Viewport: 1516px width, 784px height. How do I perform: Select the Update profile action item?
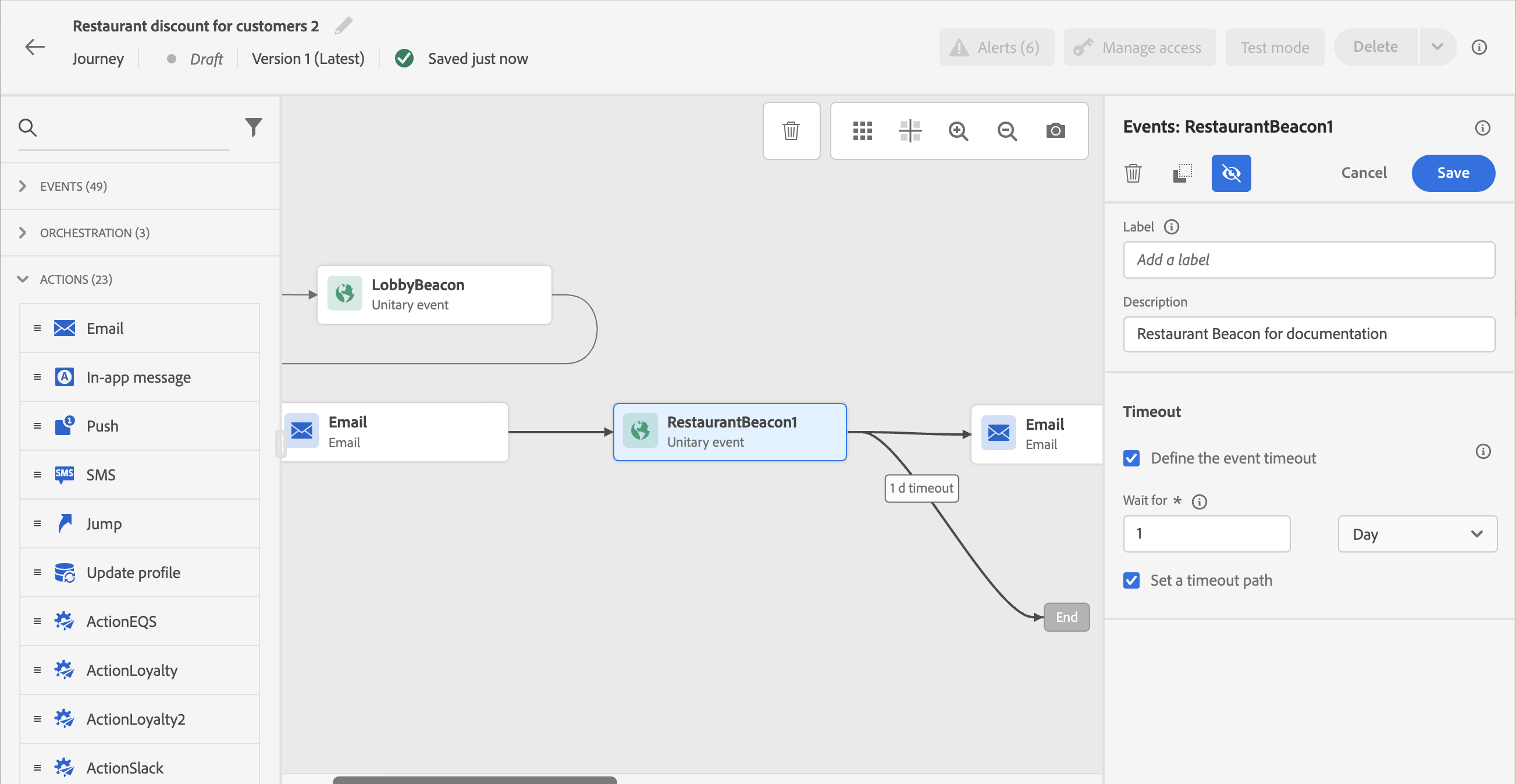pyautogui.click(x=133, y=573)
